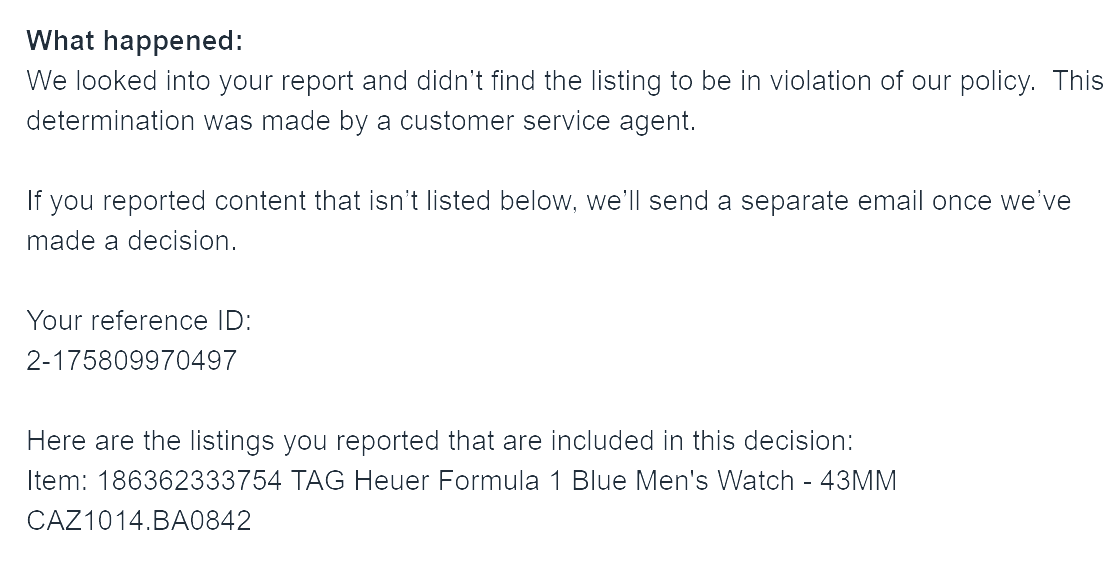Click the model code CAZ1014.BA0842
Screen dimensions: 1120x566
pyautogui.click(x=138, y=521)
